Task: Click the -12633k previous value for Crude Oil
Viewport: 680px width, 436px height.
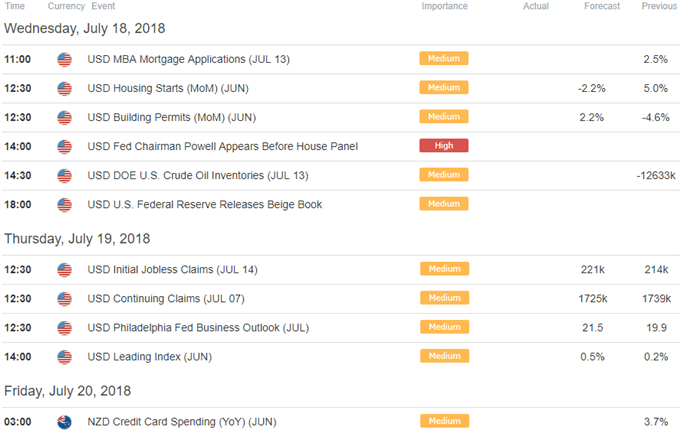Action: point(656,176)
